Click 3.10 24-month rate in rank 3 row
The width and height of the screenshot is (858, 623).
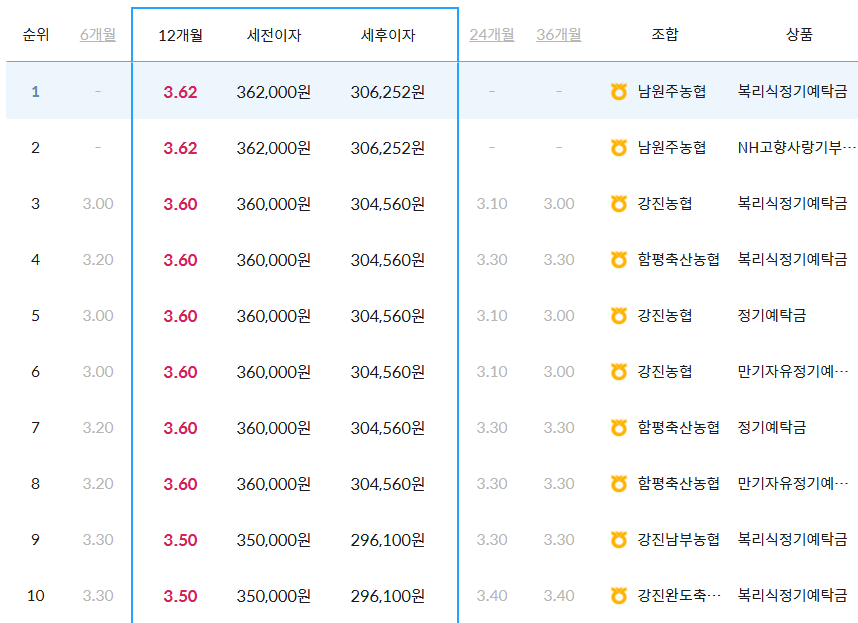[491, 203]
